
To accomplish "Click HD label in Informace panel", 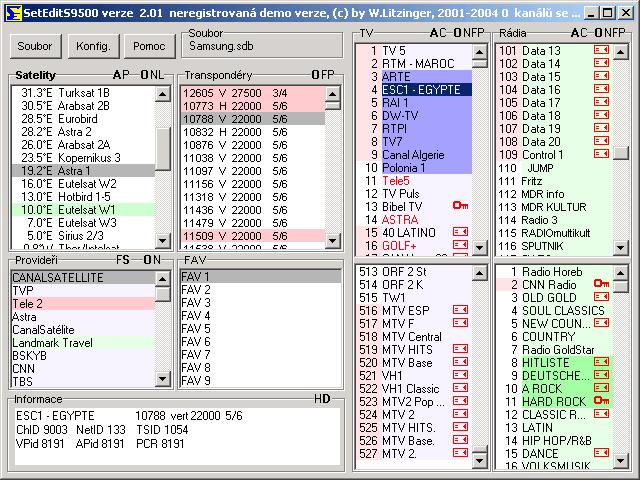I will point(322,399).
